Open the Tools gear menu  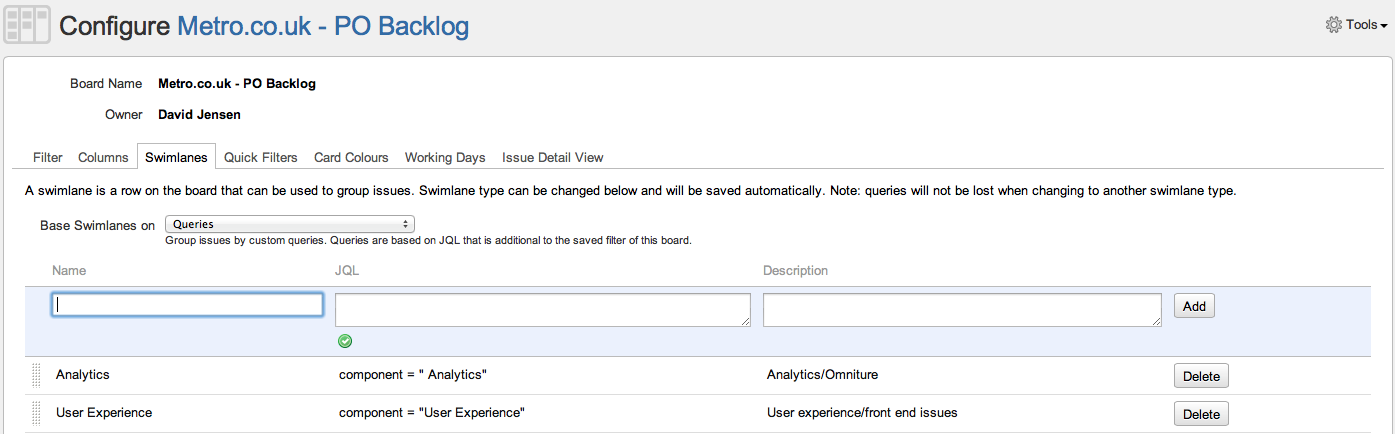click(1354, 25)
